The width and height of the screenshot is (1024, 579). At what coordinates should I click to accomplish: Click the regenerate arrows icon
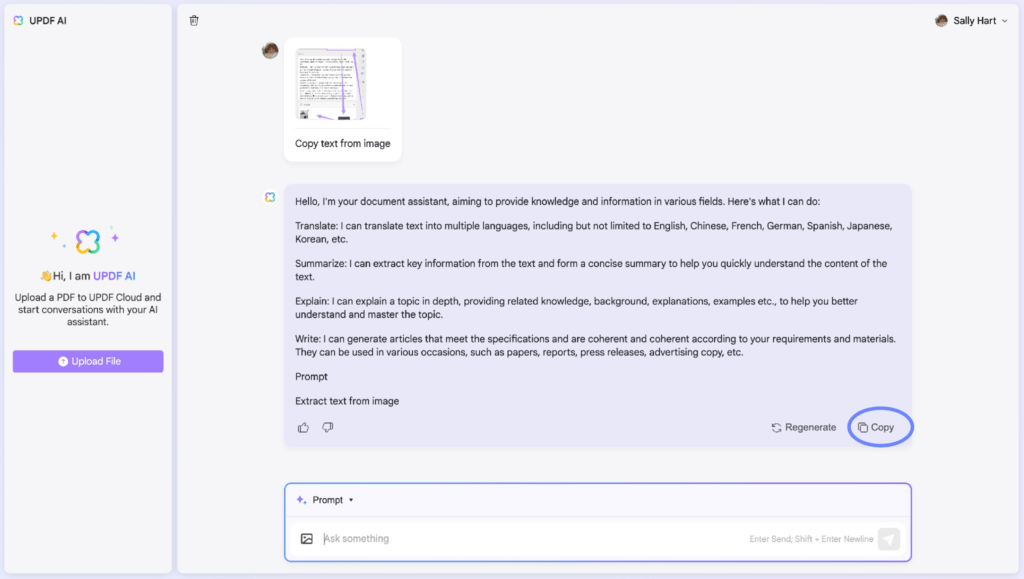point(777,427)
